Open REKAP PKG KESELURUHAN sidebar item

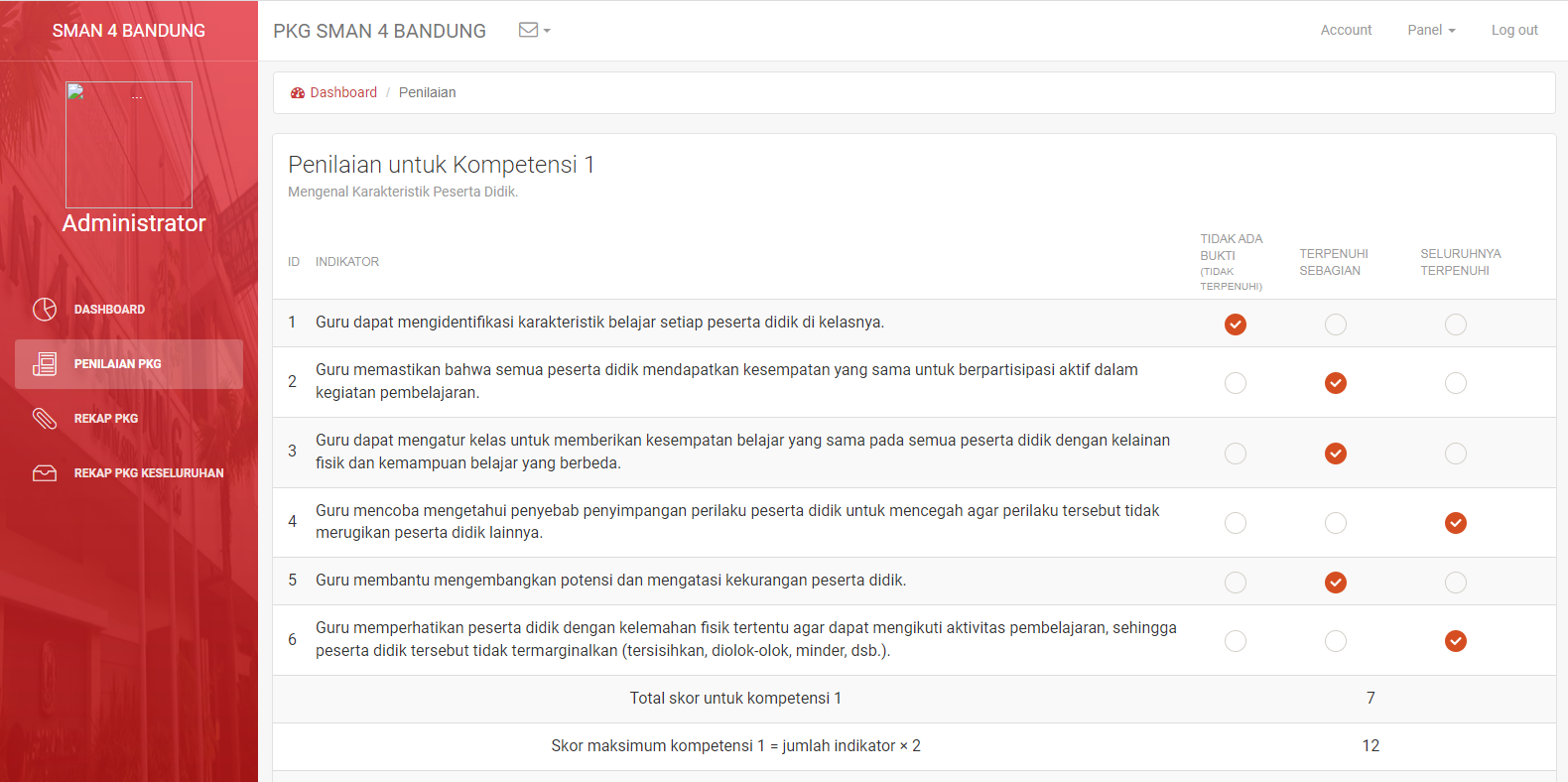129,473
